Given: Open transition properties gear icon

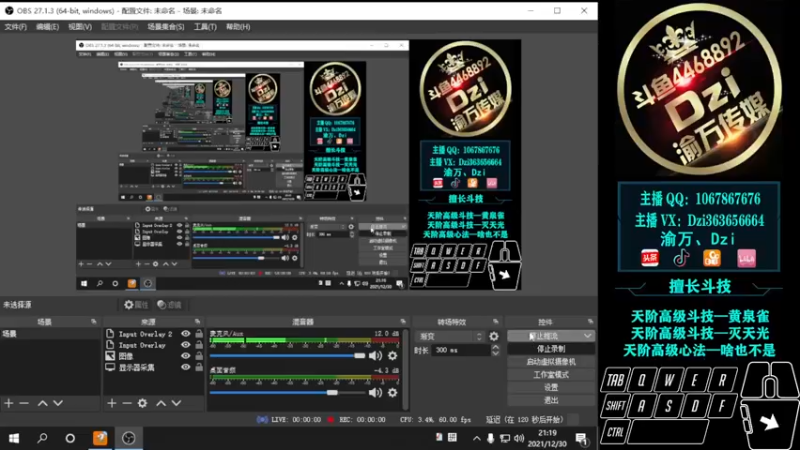Looking at the screenshot, I should [x=494, y=336].
